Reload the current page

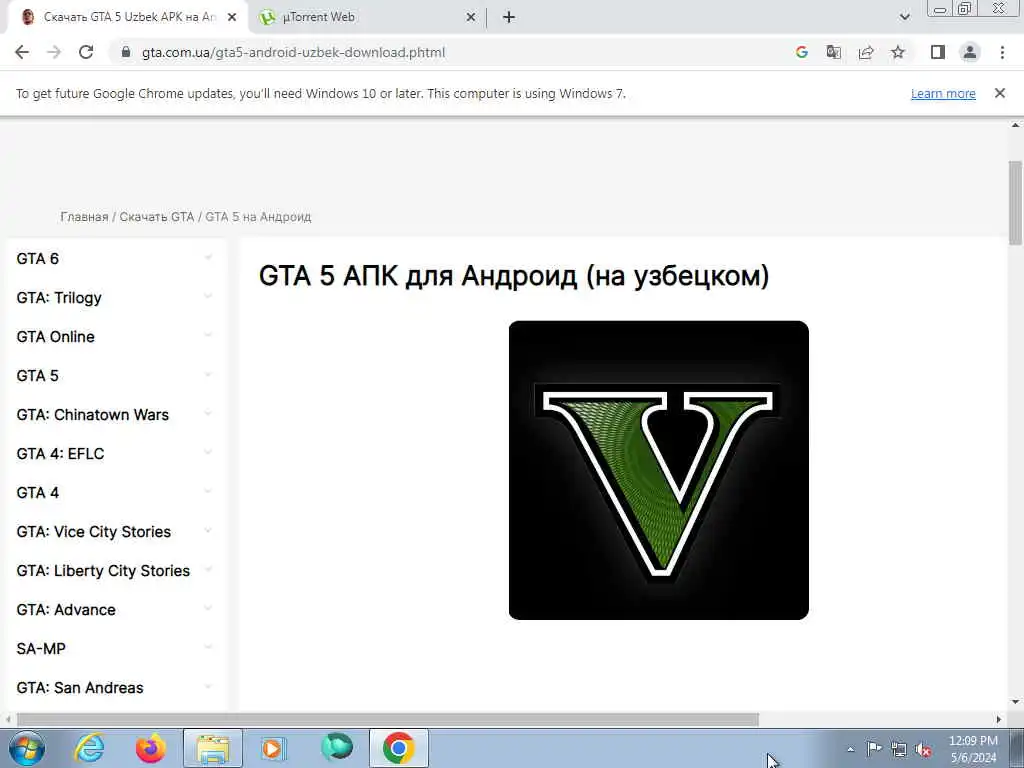[86, 52]
